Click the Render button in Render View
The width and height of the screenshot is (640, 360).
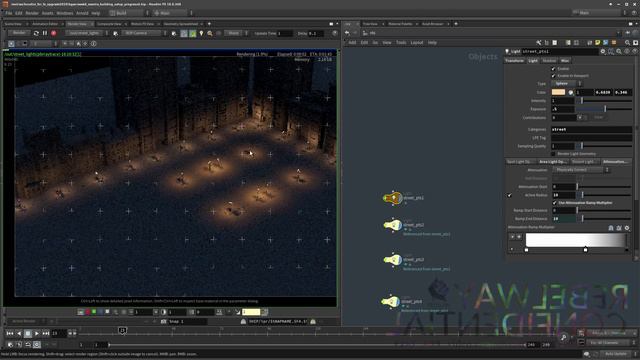pos(19,33)
